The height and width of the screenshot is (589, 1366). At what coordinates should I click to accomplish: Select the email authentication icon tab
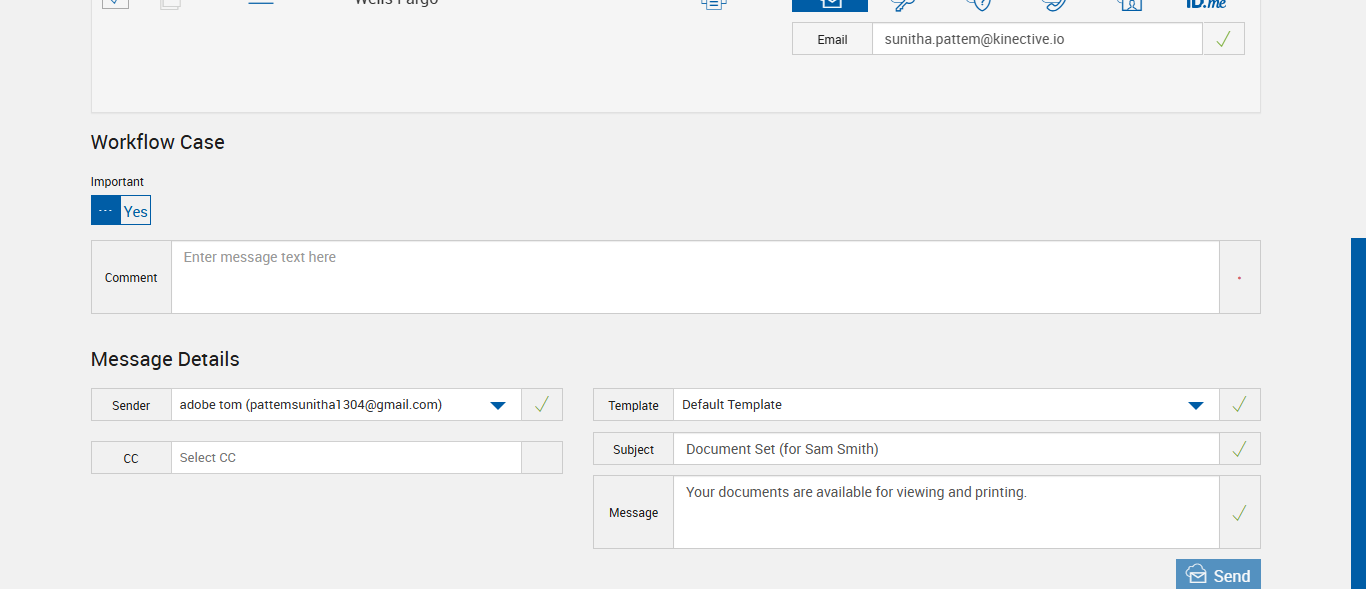point(829,4)
